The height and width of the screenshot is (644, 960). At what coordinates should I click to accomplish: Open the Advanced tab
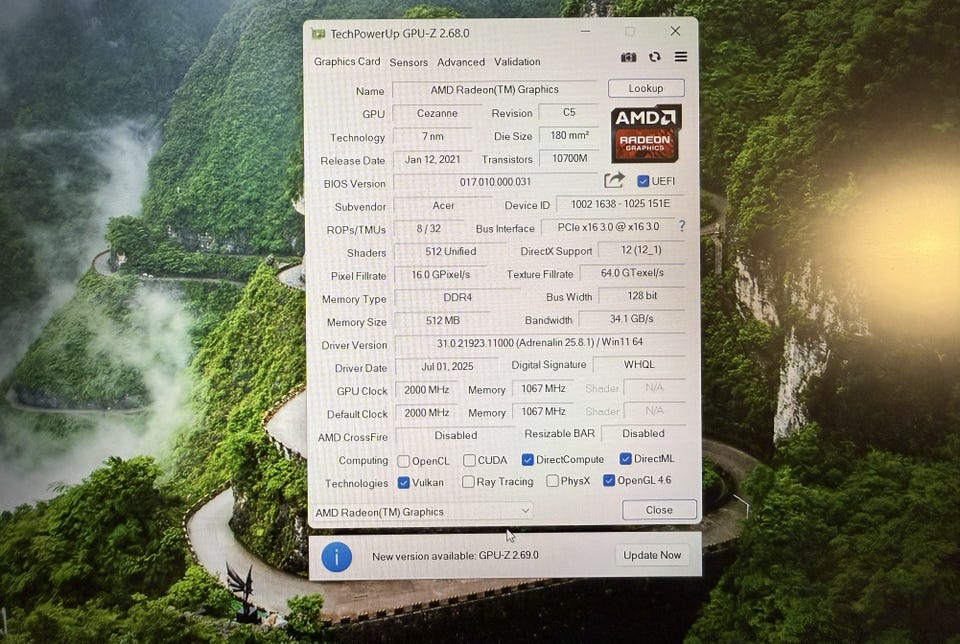coord(461,62)
